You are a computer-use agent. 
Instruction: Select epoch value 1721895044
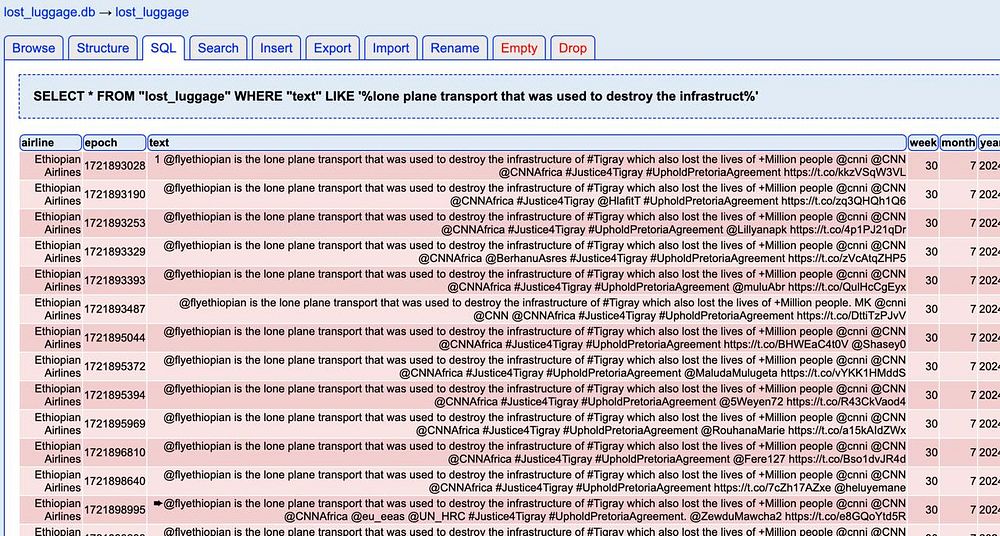click(x=115, y=338)
